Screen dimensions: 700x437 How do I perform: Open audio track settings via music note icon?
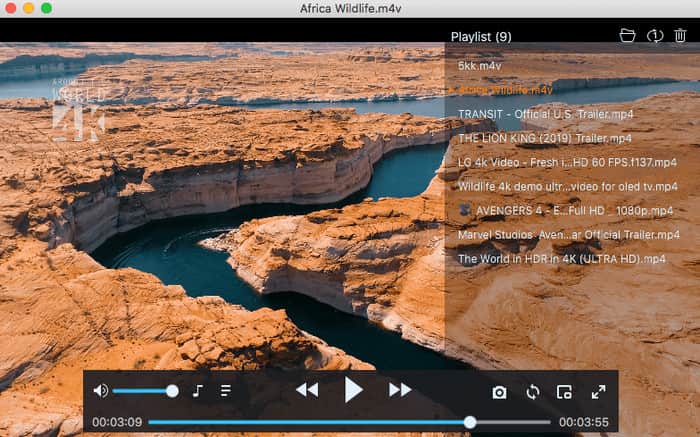point(198,391)
